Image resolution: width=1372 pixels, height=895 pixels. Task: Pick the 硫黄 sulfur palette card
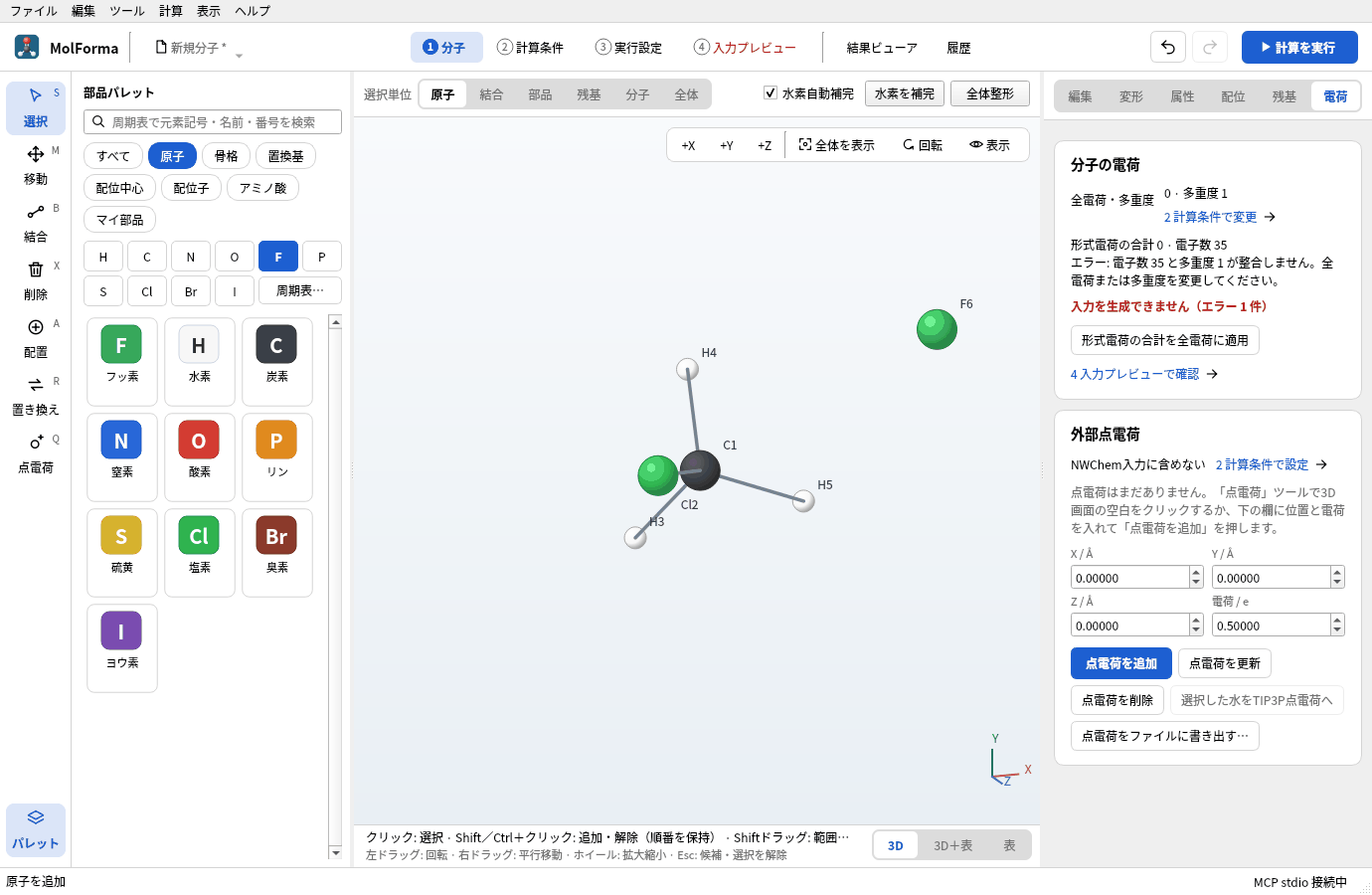click(122, 552)
